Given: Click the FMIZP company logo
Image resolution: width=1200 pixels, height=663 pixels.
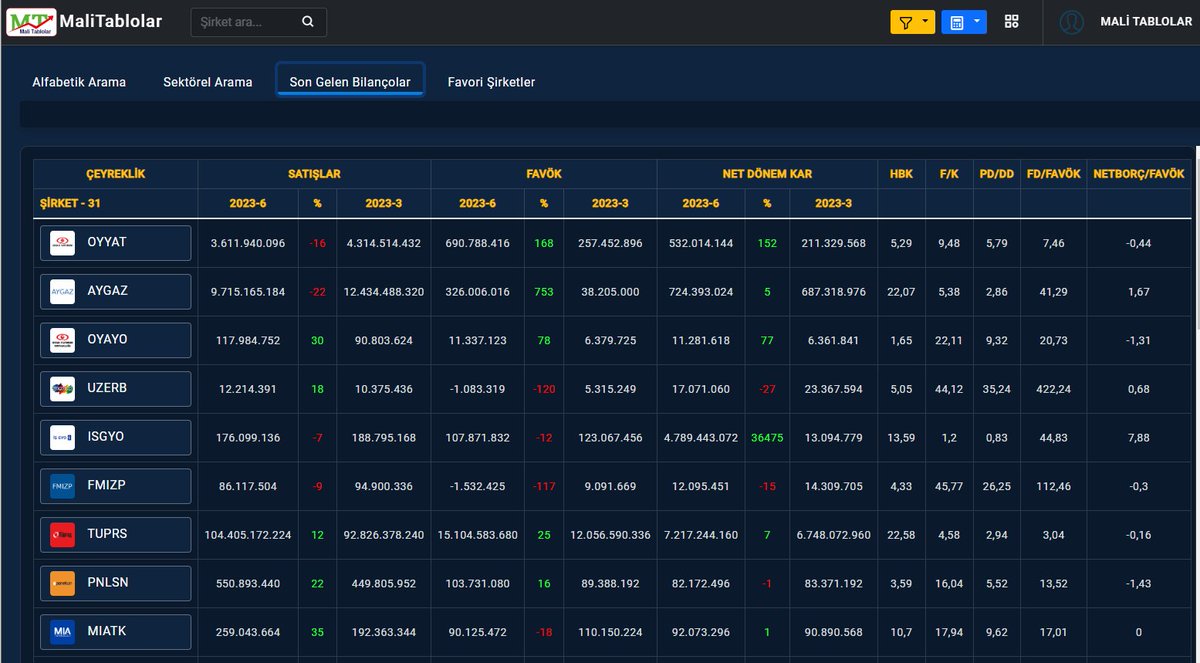Looking at the screenshot, I should 62,486.
